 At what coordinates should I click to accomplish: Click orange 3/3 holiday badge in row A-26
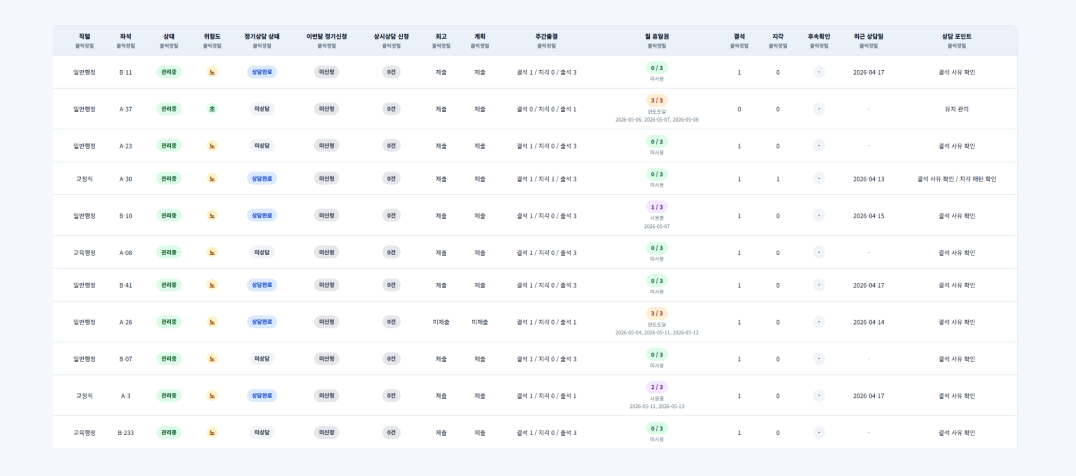pyautogui.click(x=657, y=313)
